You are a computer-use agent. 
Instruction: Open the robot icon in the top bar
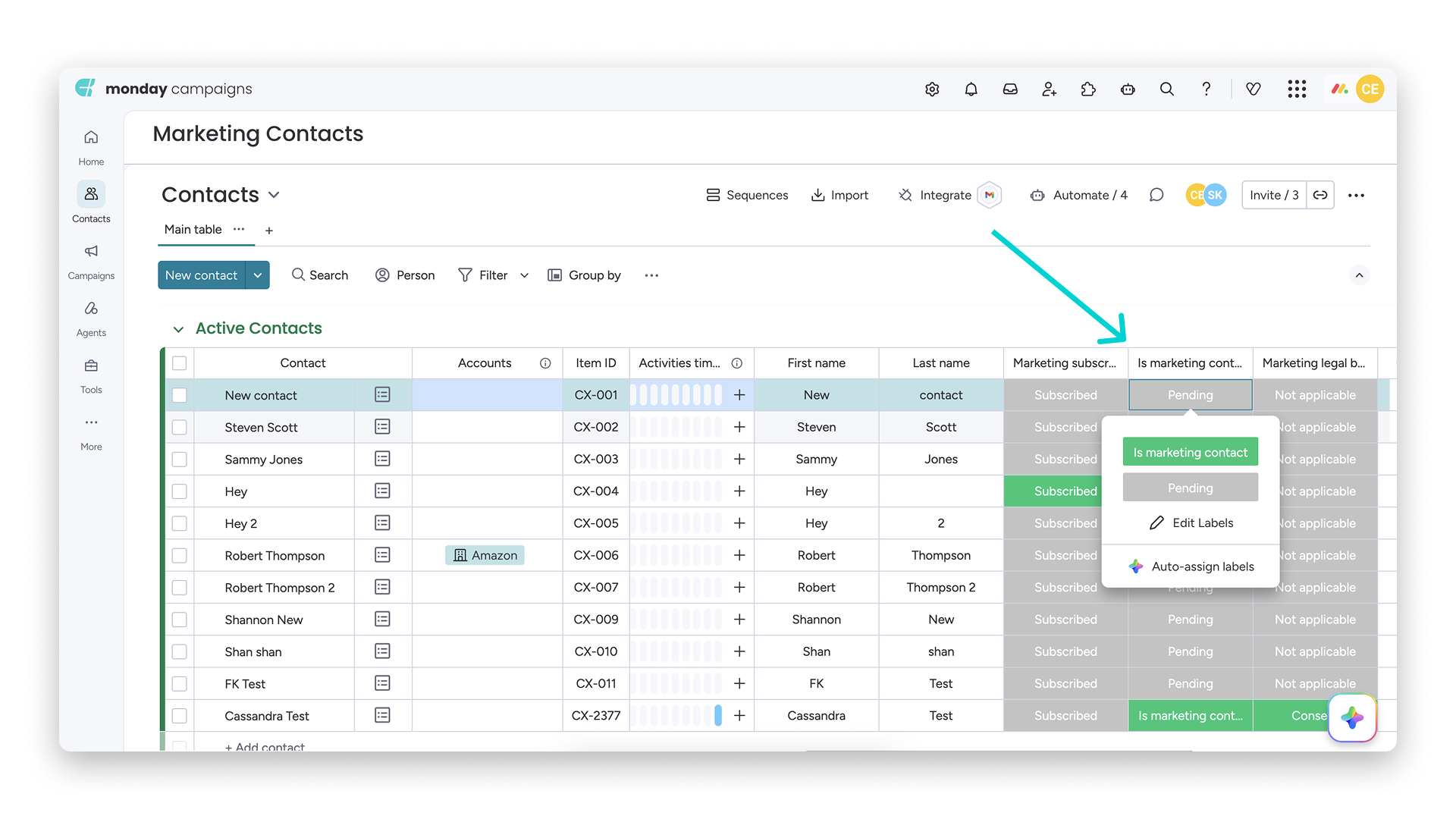1128,89
